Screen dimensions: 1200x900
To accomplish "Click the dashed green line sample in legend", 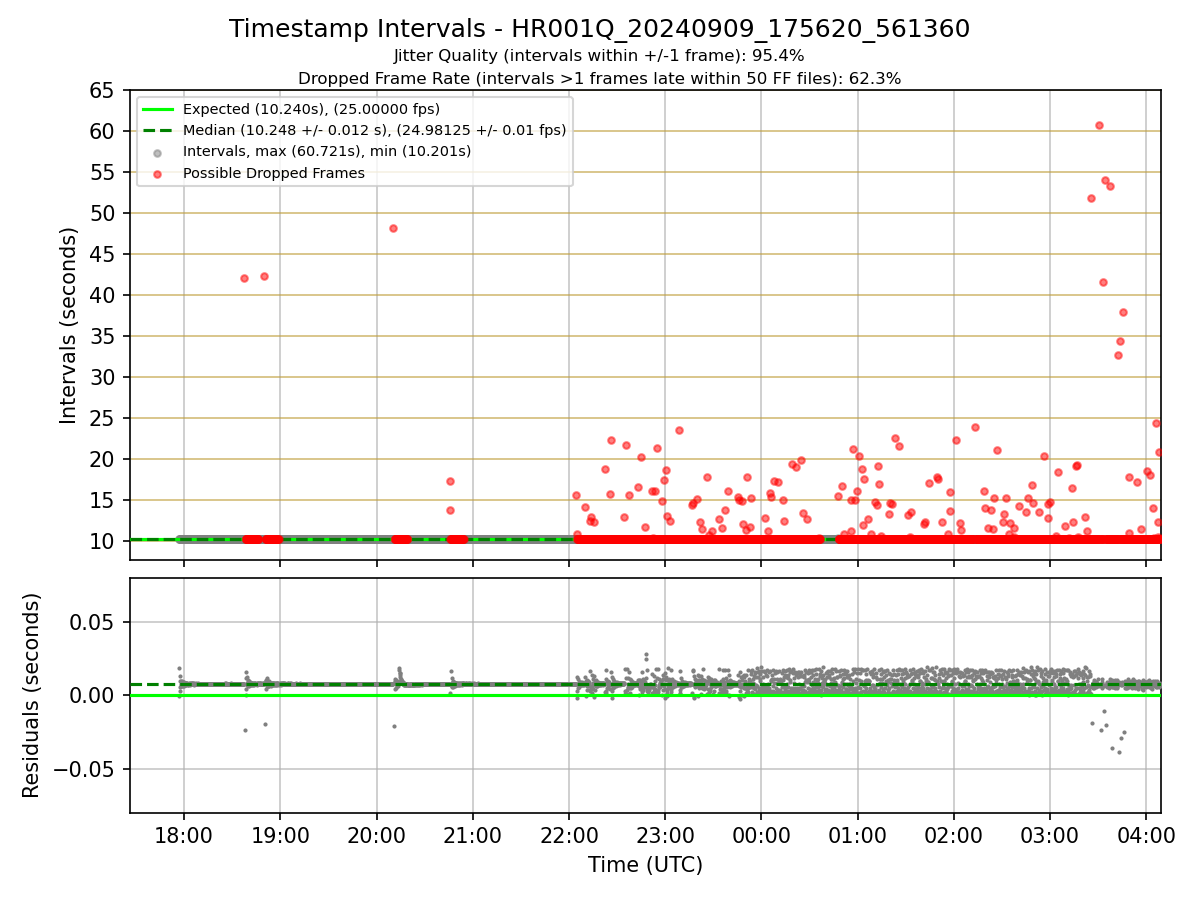I will pos(158,130).
